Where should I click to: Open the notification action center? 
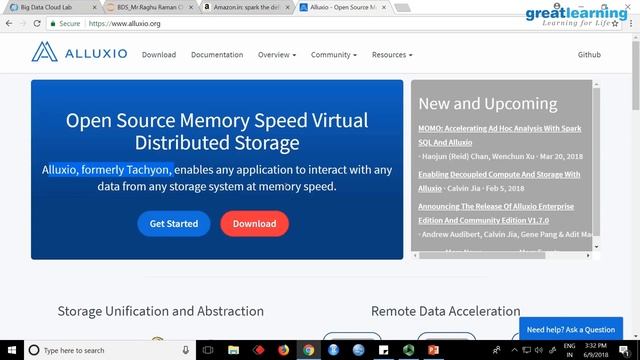click(x=624, y=350)
